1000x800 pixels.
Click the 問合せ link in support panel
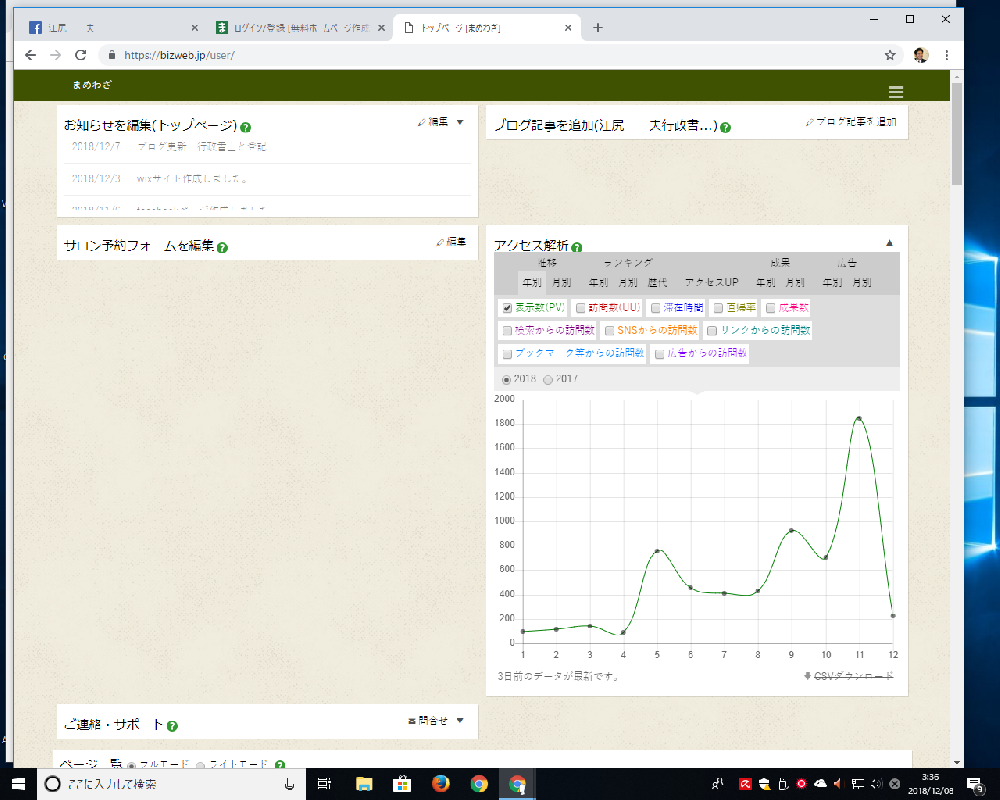[x=428, y=720]
